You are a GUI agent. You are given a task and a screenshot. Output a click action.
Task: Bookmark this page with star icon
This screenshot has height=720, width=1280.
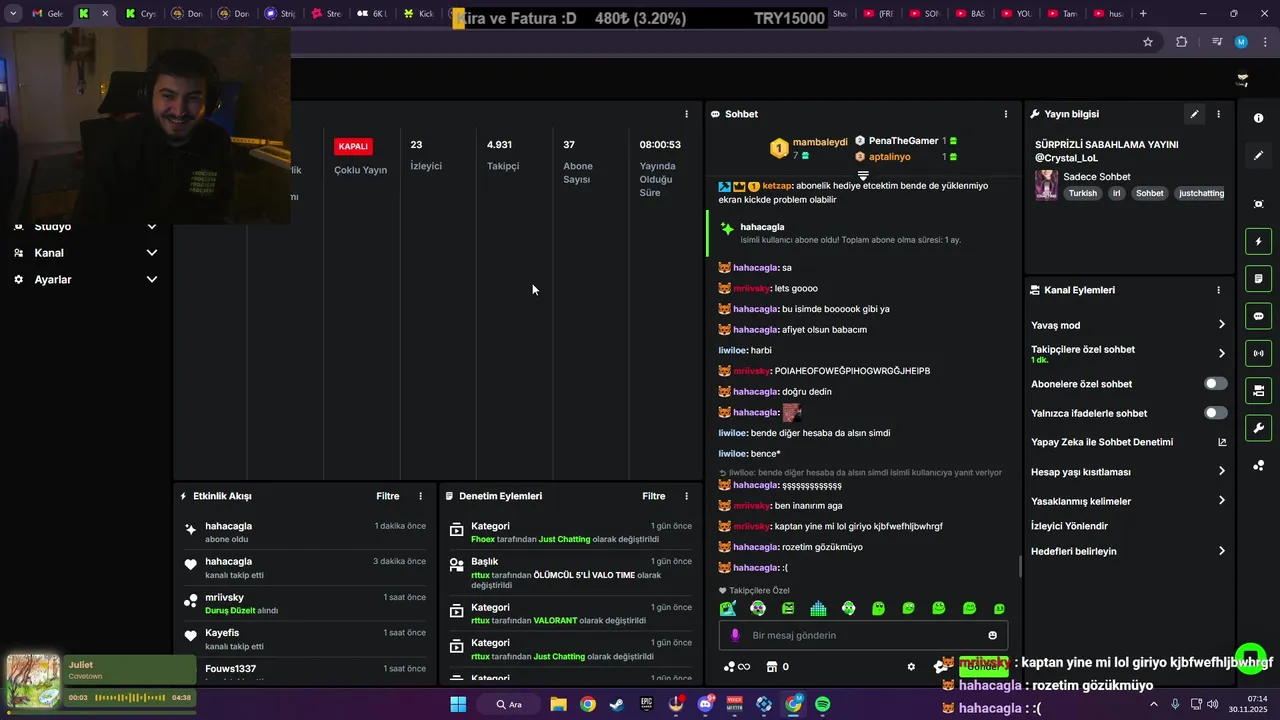point(1148,42)
